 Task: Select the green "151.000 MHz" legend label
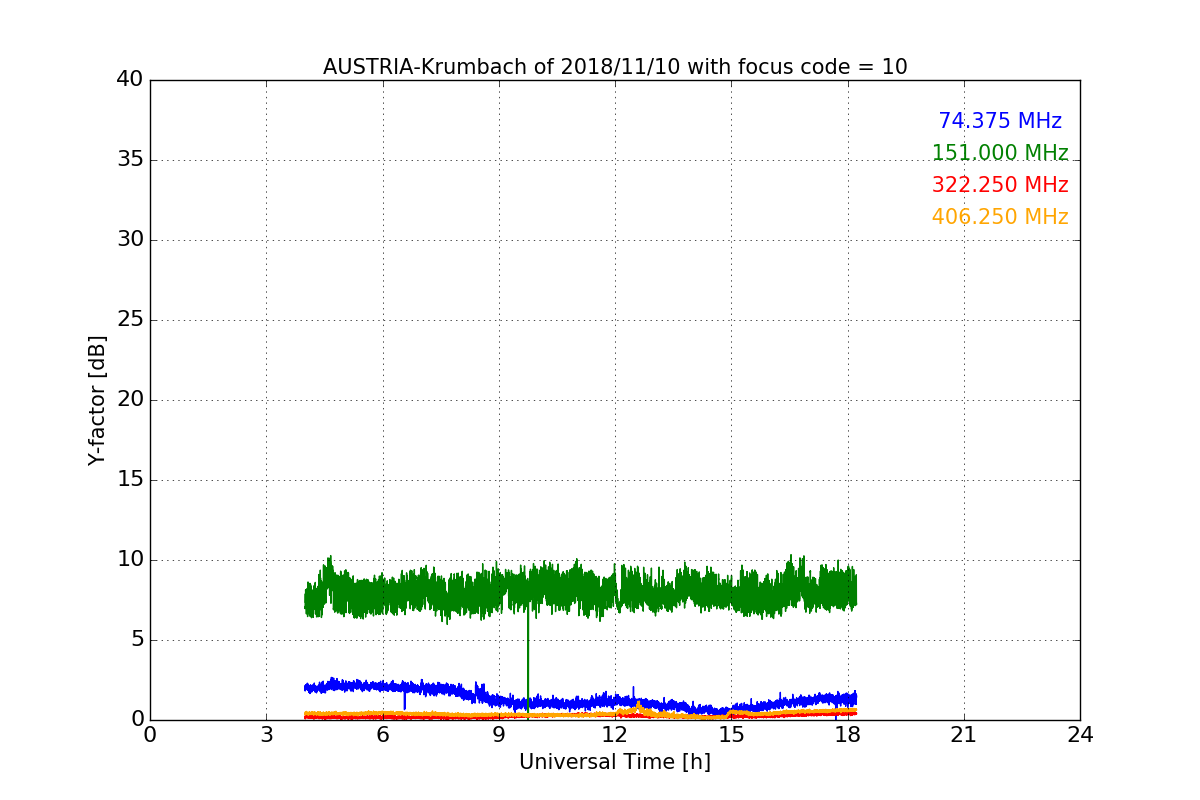pyautogui.click(x=1000, y=153)
